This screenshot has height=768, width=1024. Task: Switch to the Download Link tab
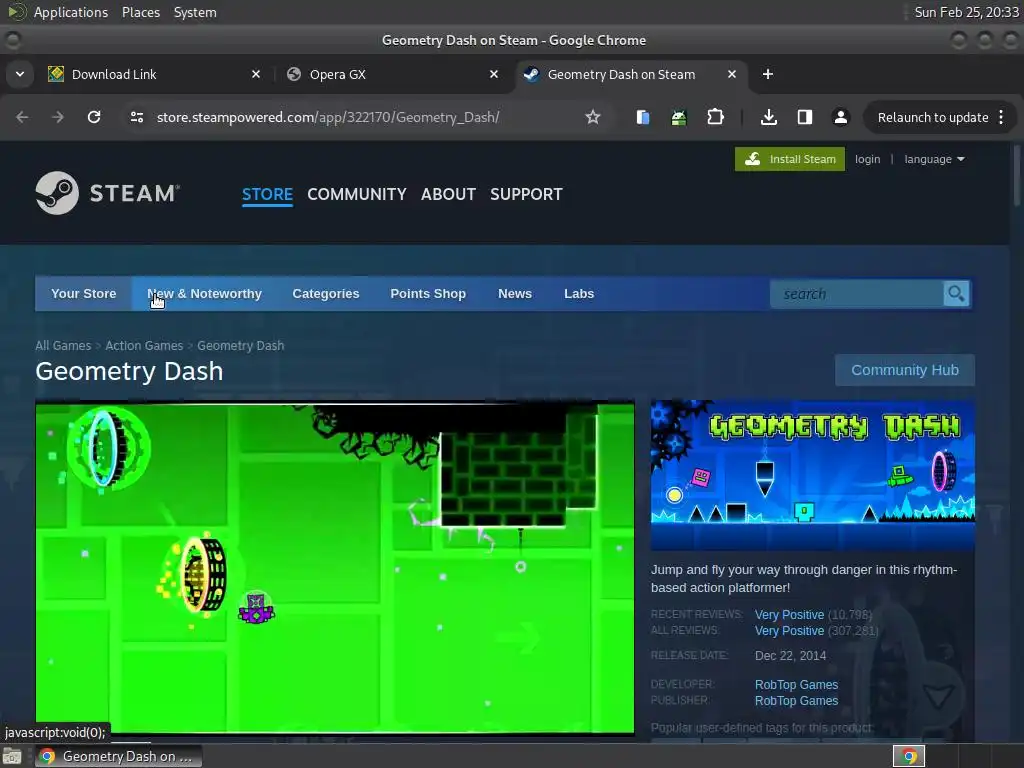pos(154,74)
